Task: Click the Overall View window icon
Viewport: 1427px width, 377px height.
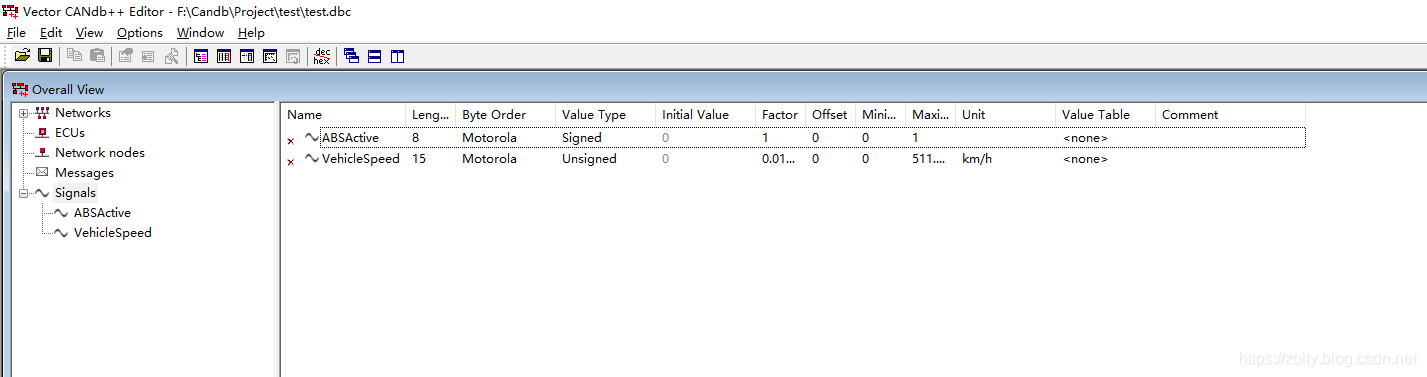Action: [x=20, y=89]
